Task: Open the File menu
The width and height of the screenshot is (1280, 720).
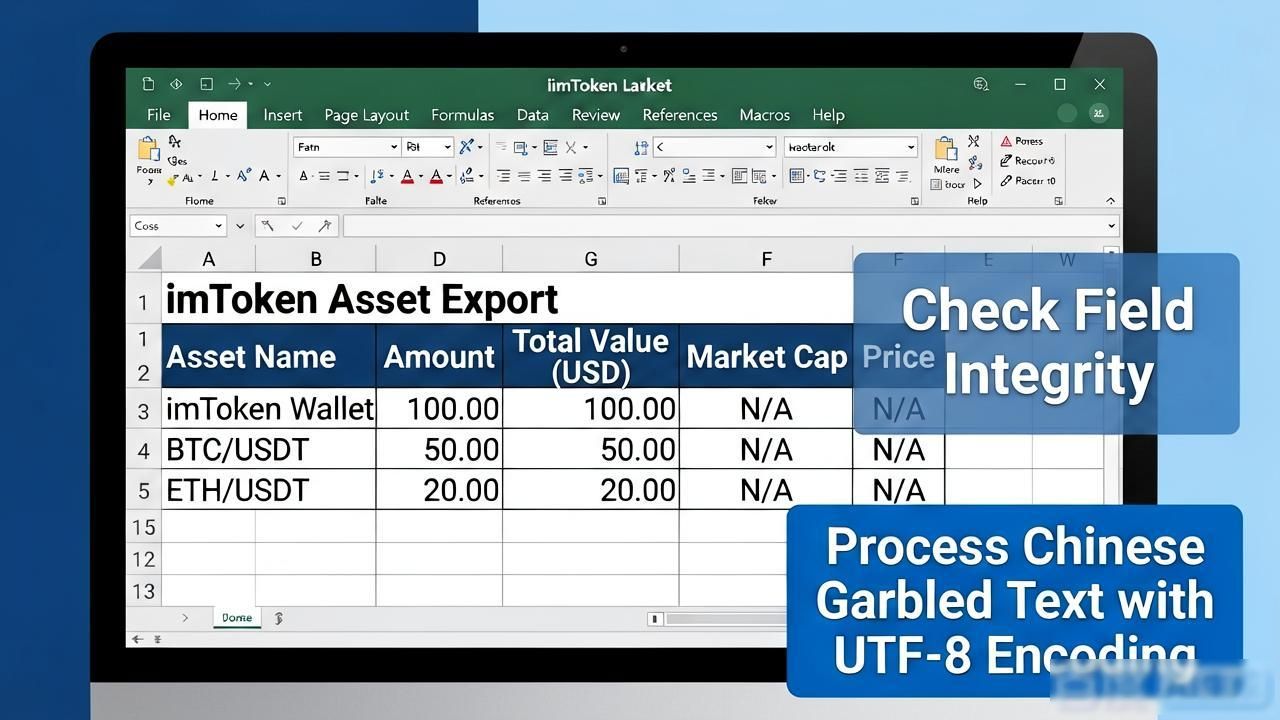Action: coord(158,115)
